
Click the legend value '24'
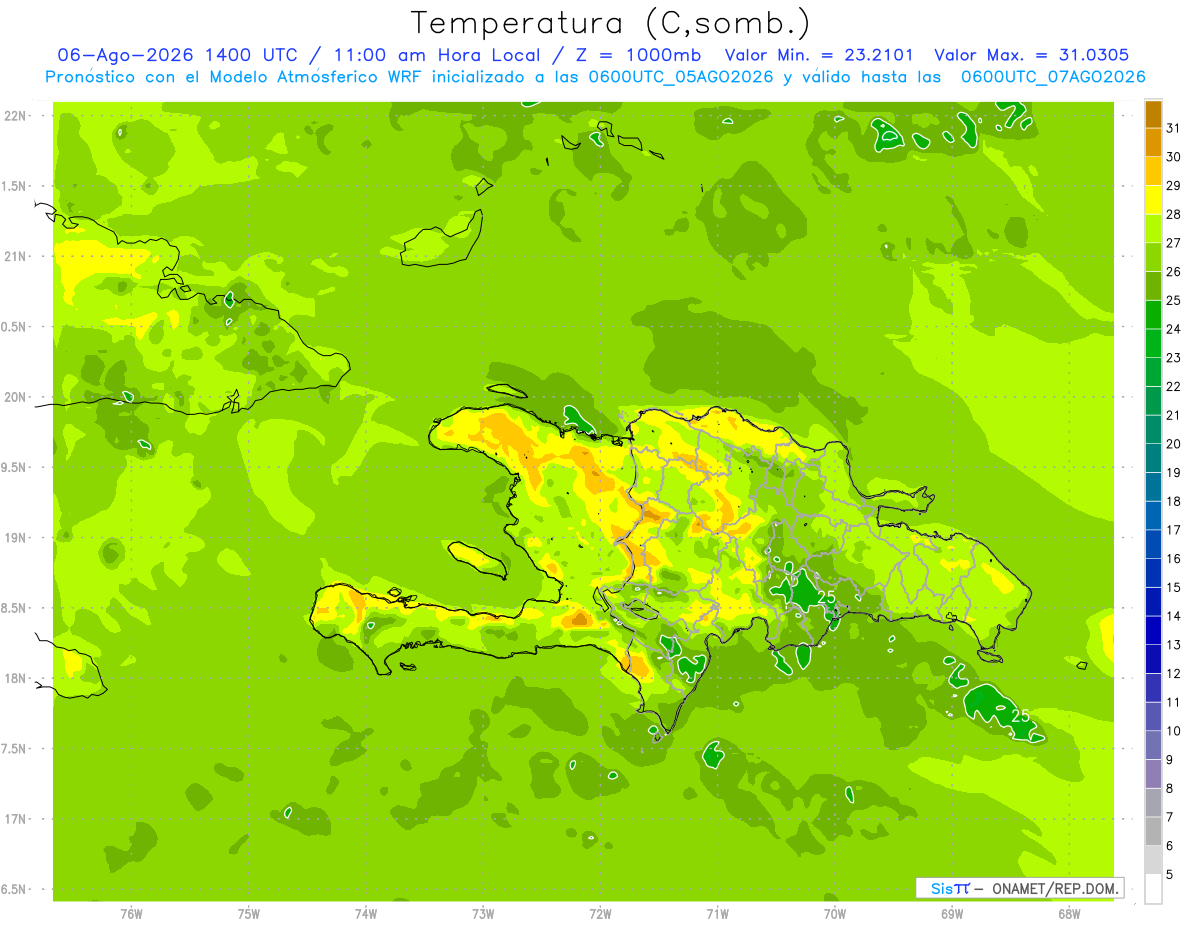tap(1174, 329)
